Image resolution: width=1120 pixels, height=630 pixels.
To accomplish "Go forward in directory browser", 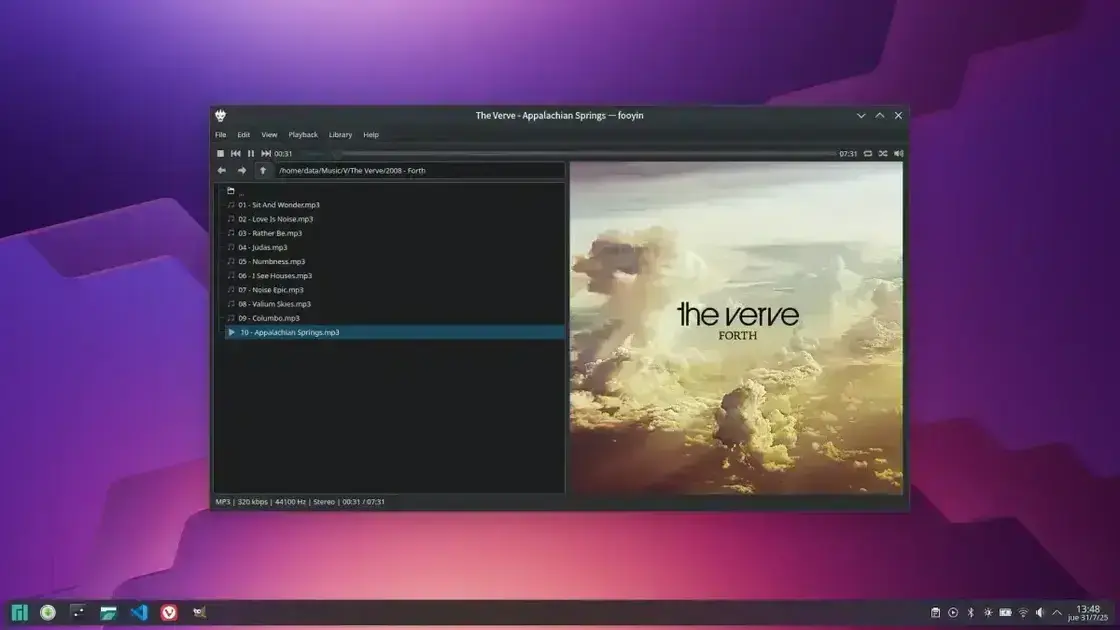I will [241, 171].
